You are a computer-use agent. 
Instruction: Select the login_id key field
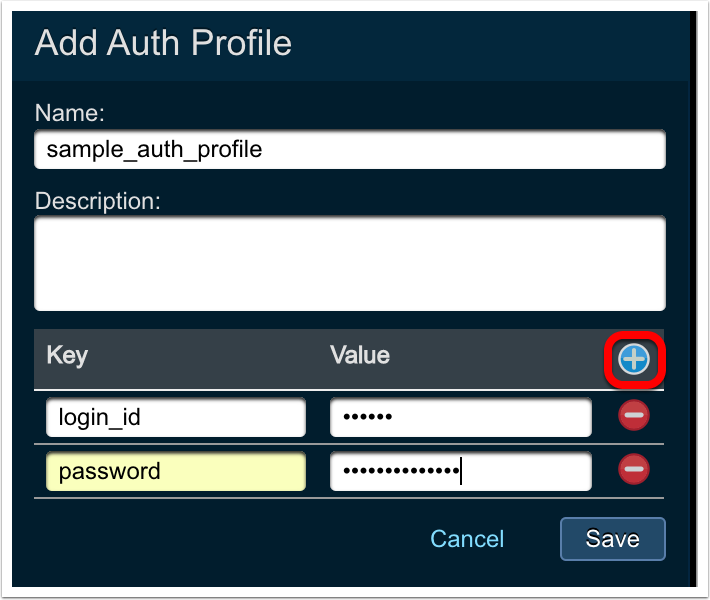pyautogui.click(x=175, y=418)
